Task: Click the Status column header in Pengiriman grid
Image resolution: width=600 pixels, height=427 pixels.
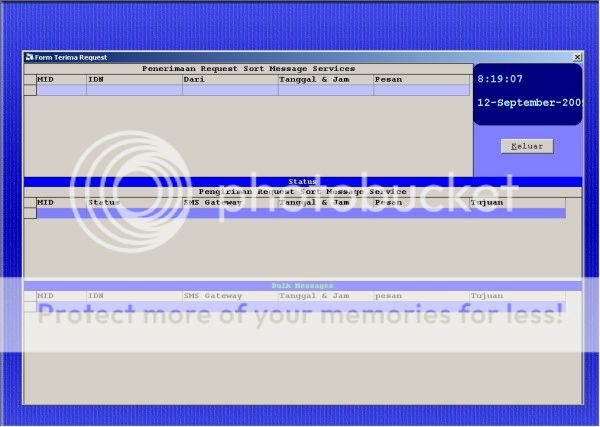Action: 134,203
